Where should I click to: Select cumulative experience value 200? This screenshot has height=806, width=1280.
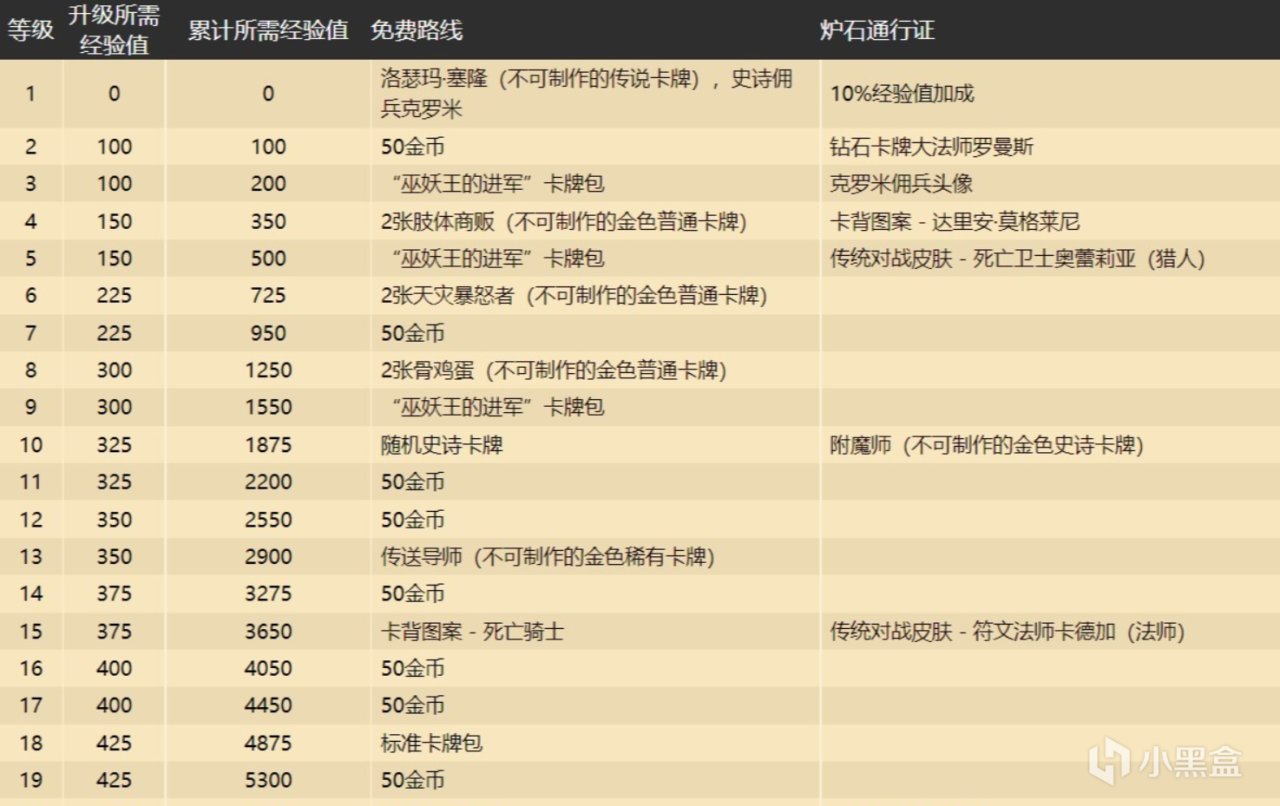(268, 184)
